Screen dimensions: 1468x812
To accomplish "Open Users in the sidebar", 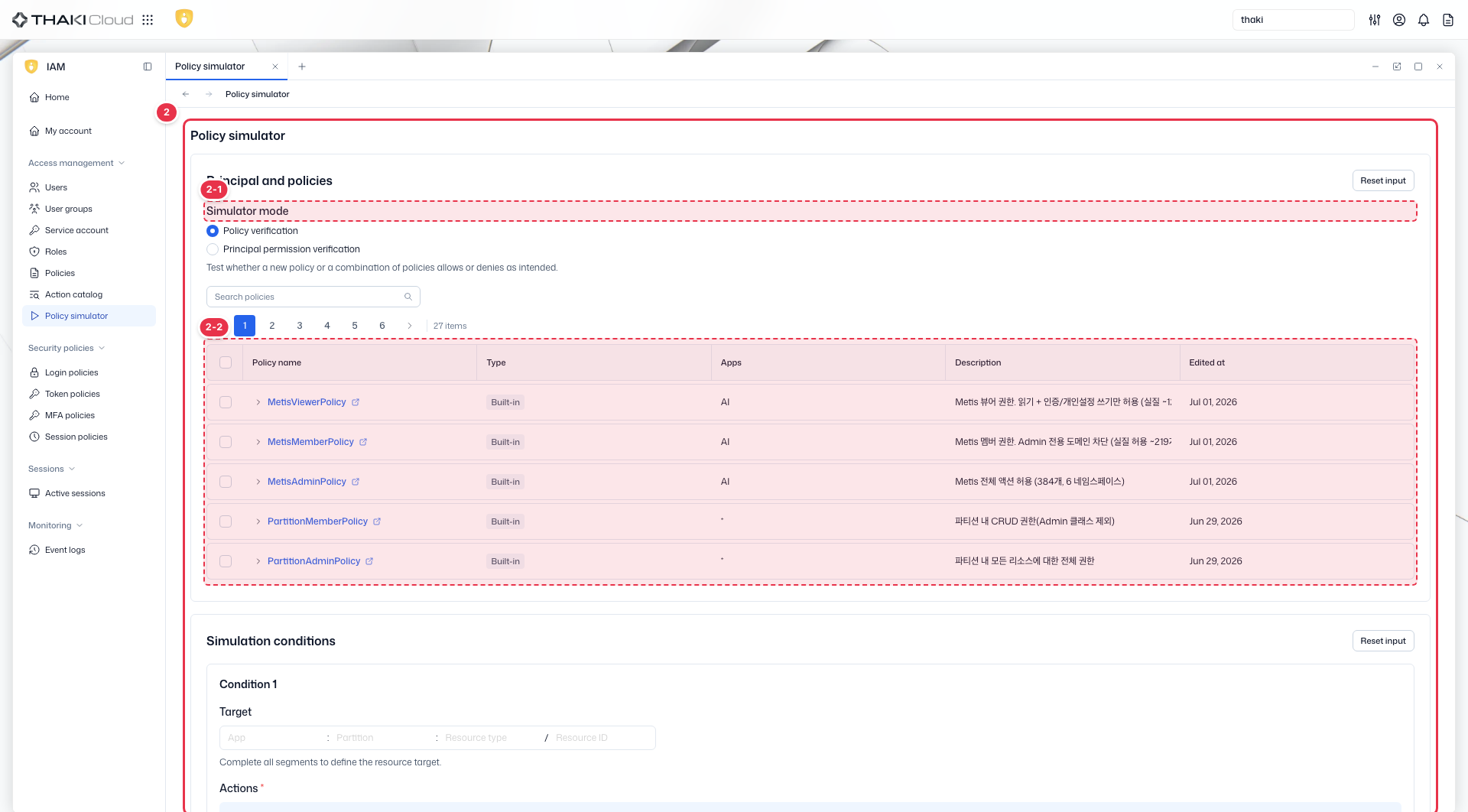I will click(x=89, y=187).
